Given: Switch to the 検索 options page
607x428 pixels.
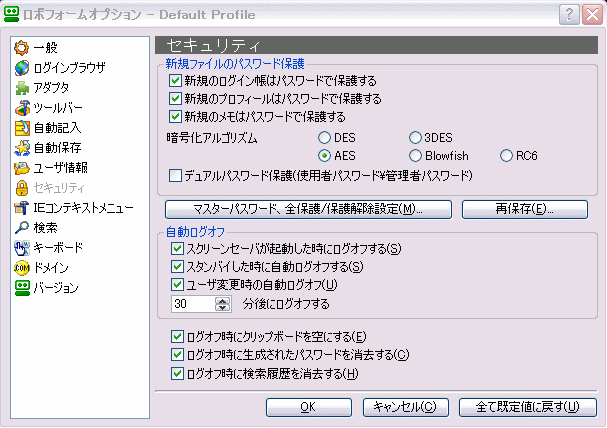Looking at the screenshot, I should click(x=36, y=228).
